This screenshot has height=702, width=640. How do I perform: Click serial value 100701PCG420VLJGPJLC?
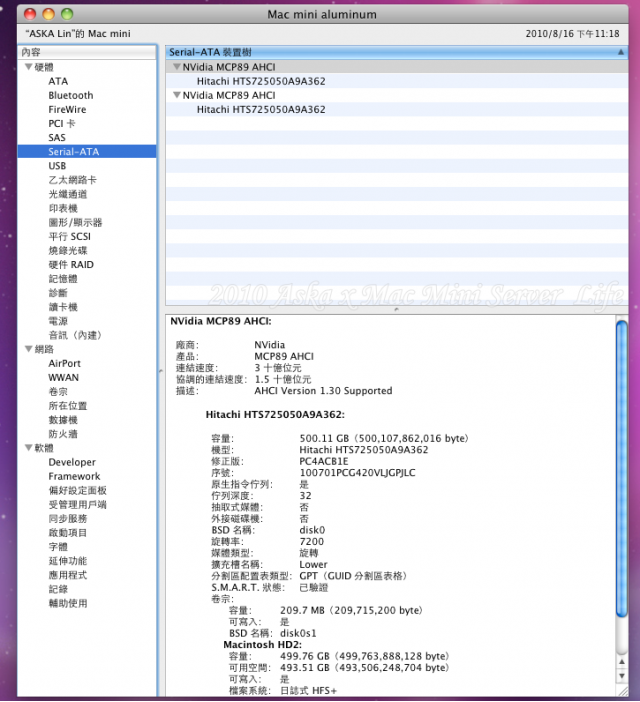click(x=357, y=473)
